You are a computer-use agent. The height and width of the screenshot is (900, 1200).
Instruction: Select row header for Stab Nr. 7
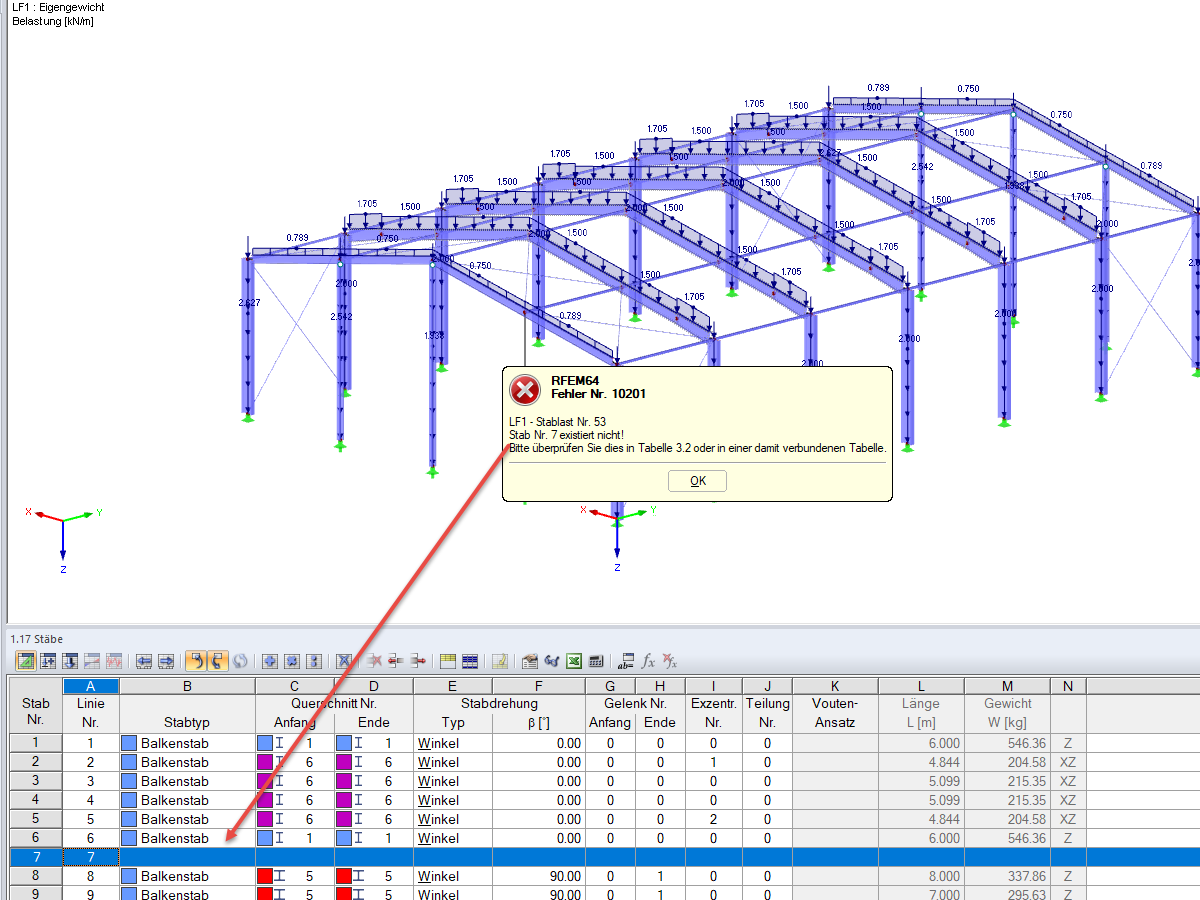coord(35,857)
